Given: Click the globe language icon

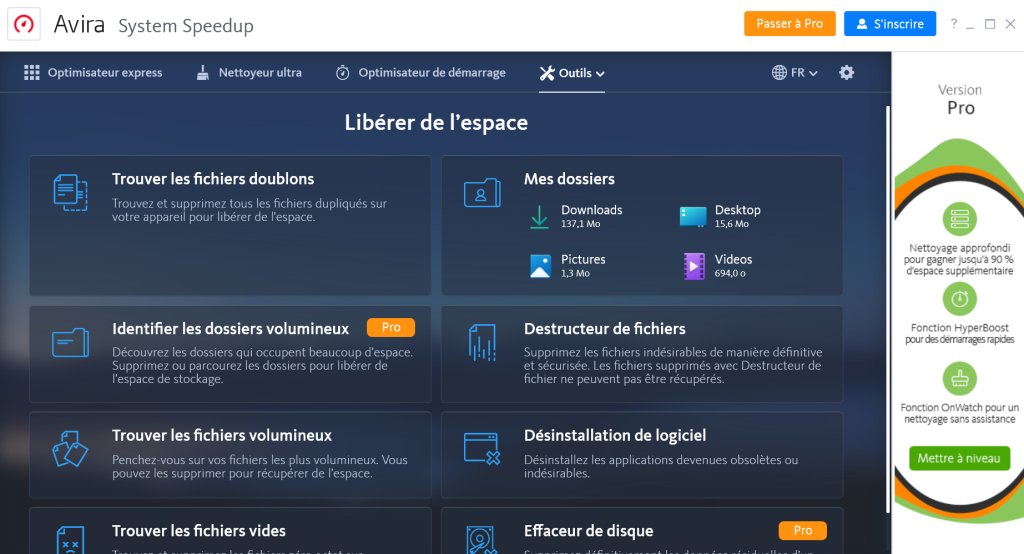Looking at the screenshot, I should point(779,73).
